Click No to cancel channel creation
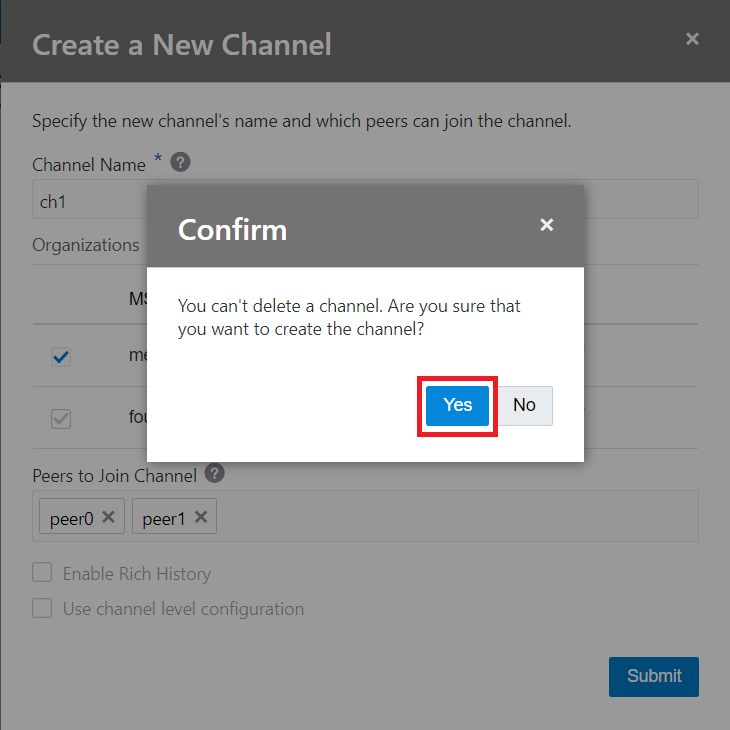730x730 pixels. pyautogui.click(x=524, y=405)
